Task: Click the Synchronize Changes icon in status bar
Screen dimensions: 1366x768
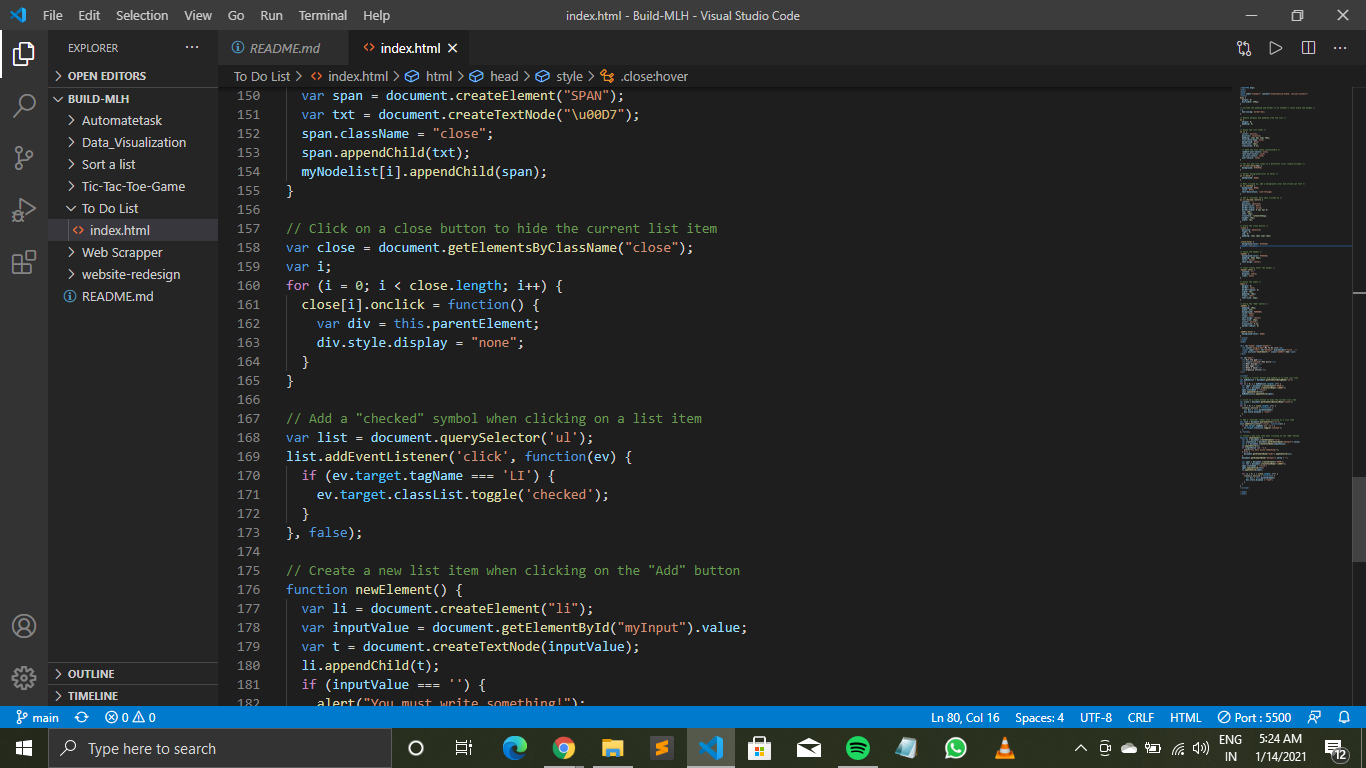Action: (82, 717)
